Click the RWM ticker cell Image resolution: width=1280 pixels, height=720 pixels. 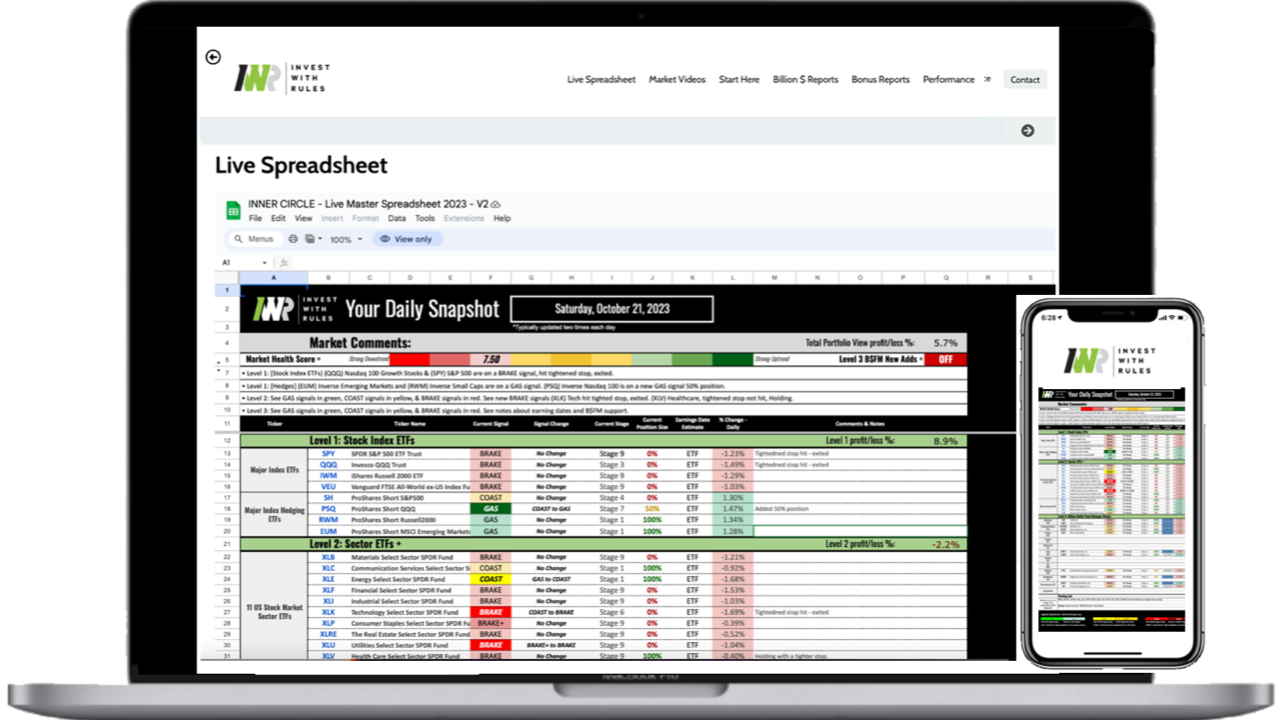click(x=328, y=520)
